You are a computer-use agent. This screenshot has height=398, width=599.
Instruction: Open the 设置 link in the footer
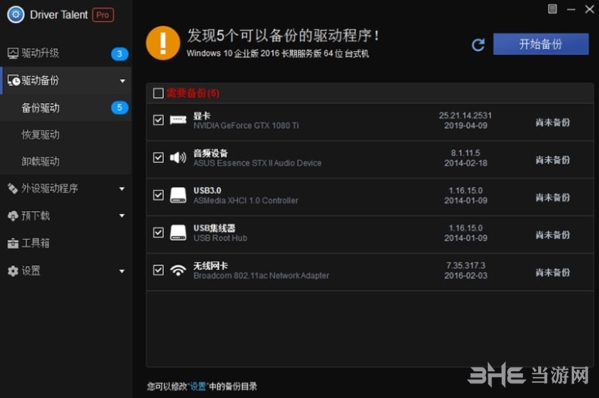198,387
